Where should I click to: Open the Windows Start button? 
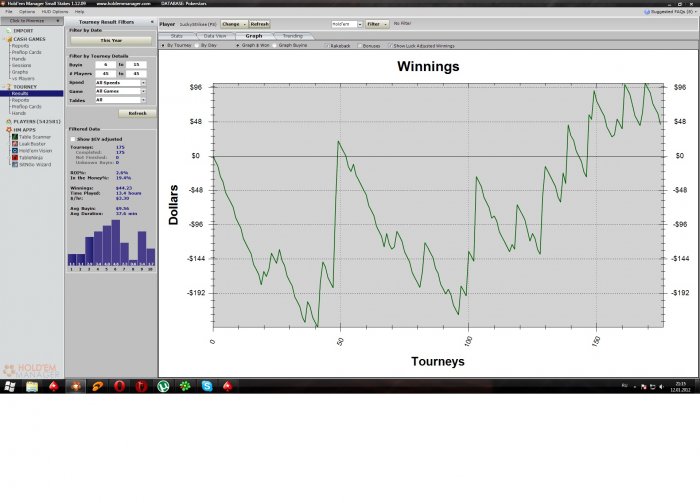[10, 386]
